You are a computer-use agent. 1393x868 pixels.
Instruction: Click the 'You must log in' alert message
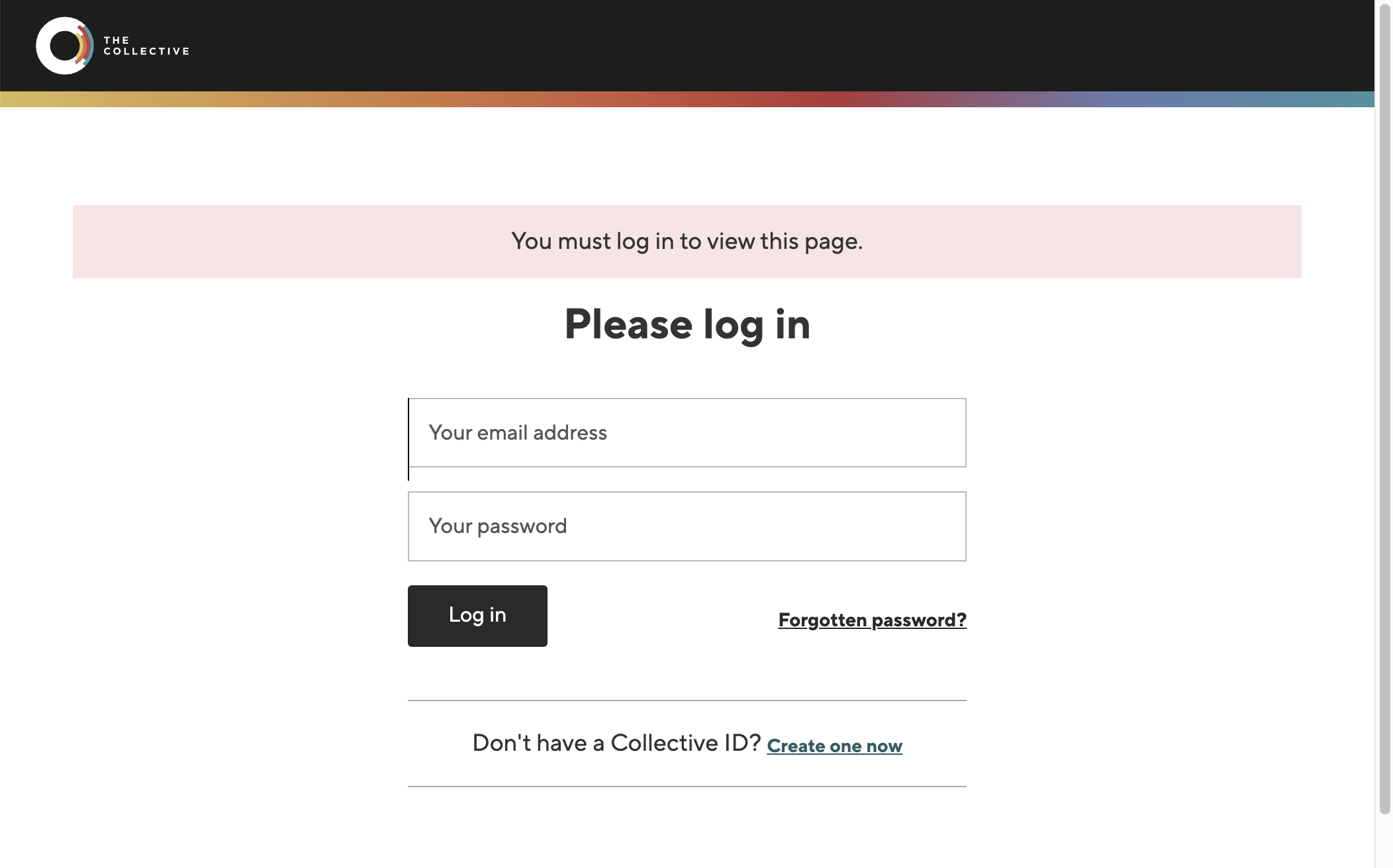[x=687, y=242]
